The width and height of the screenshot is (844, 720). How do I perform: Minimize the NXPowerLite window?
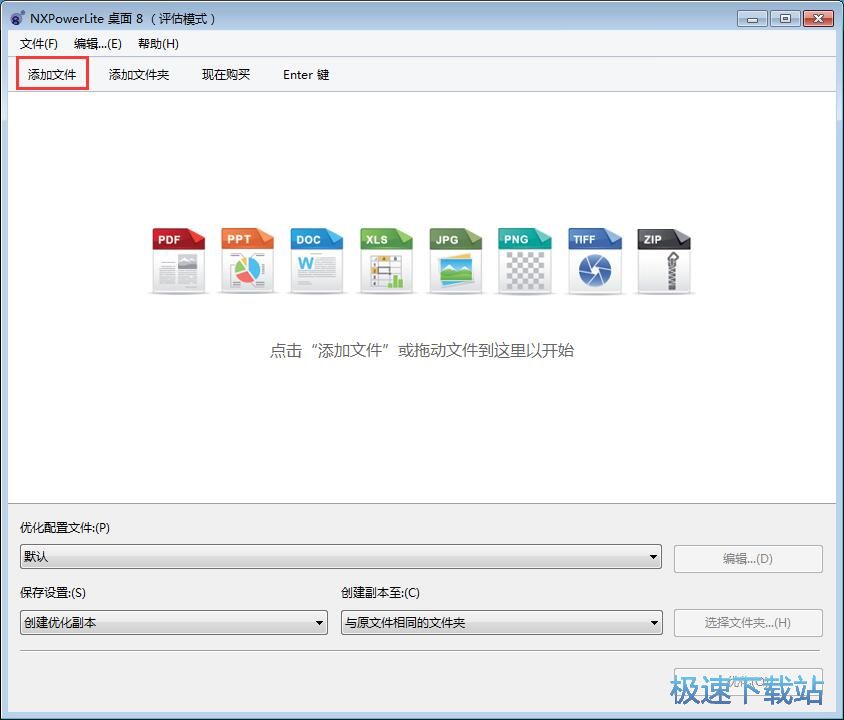(752, 19)
